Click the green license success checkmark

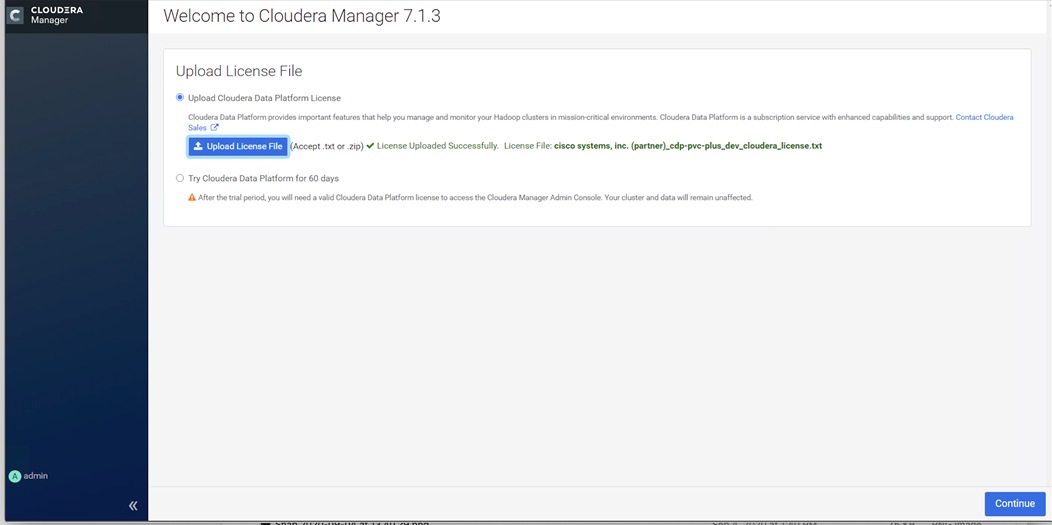tap(370, 145)
